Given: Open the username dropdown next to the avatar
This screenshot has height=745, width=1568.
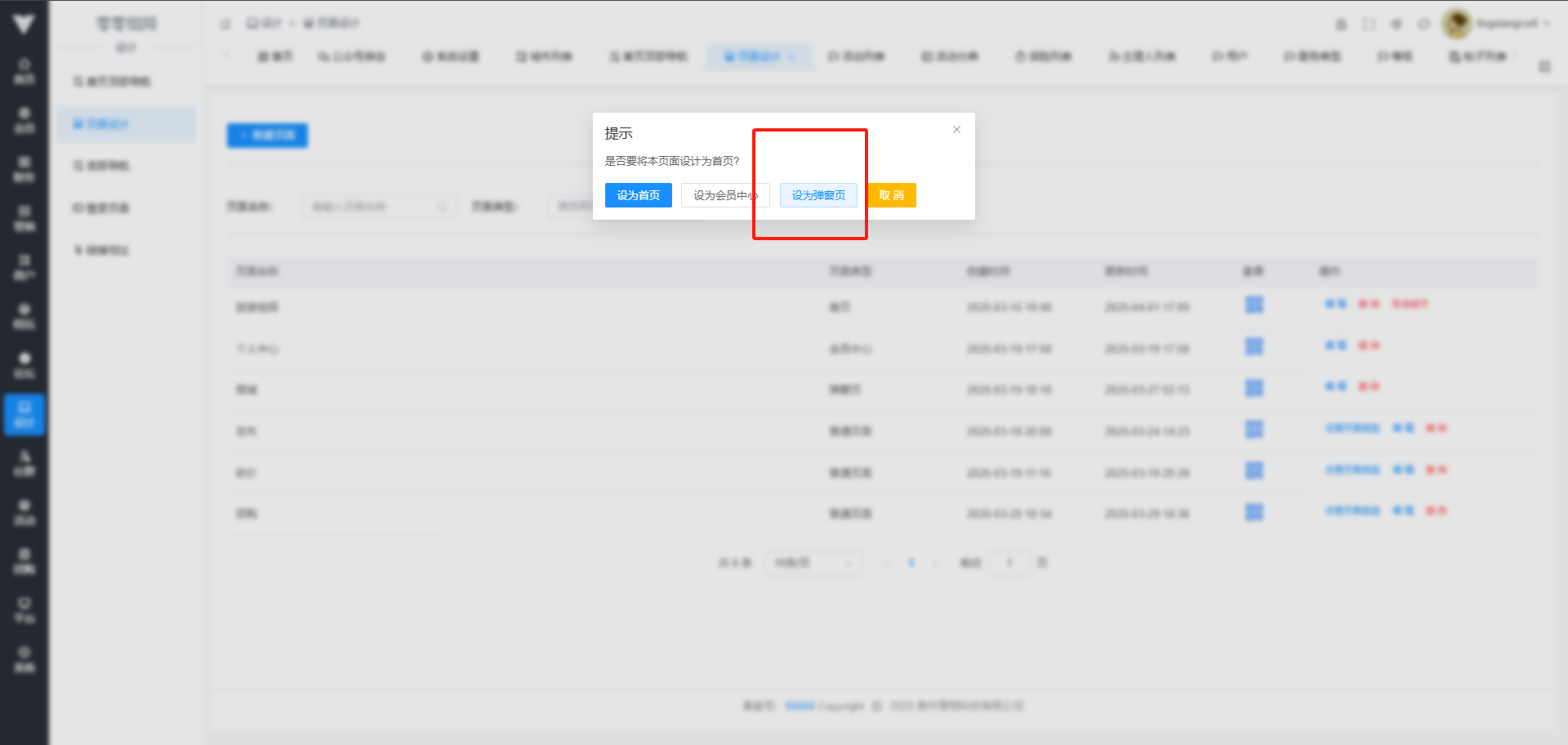Looking at the screenshot, I should coord(1512,24).
